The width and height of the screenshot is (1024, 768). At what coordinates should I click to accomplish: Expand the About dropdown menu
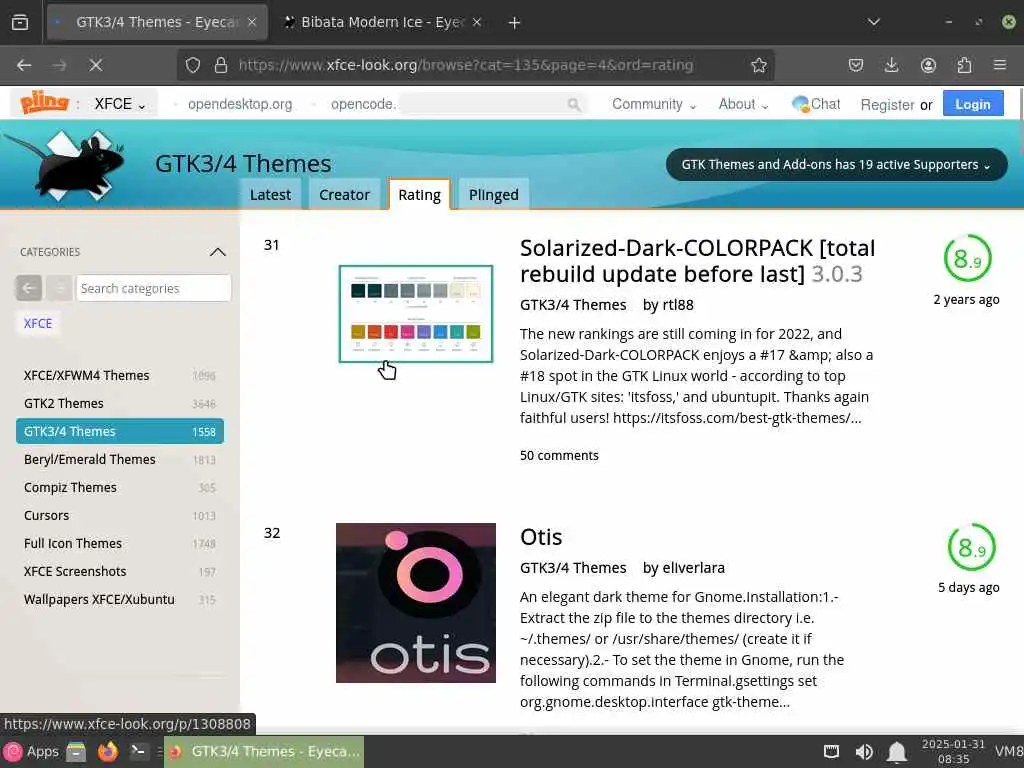point(743,104)
